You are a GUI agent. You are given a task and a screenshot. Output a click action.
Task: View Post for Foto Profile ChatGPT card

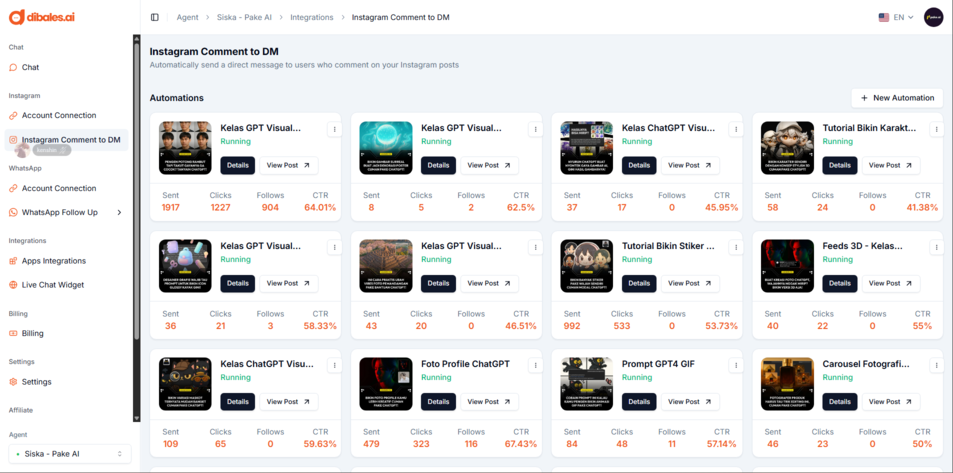click(x=489, y=402)
